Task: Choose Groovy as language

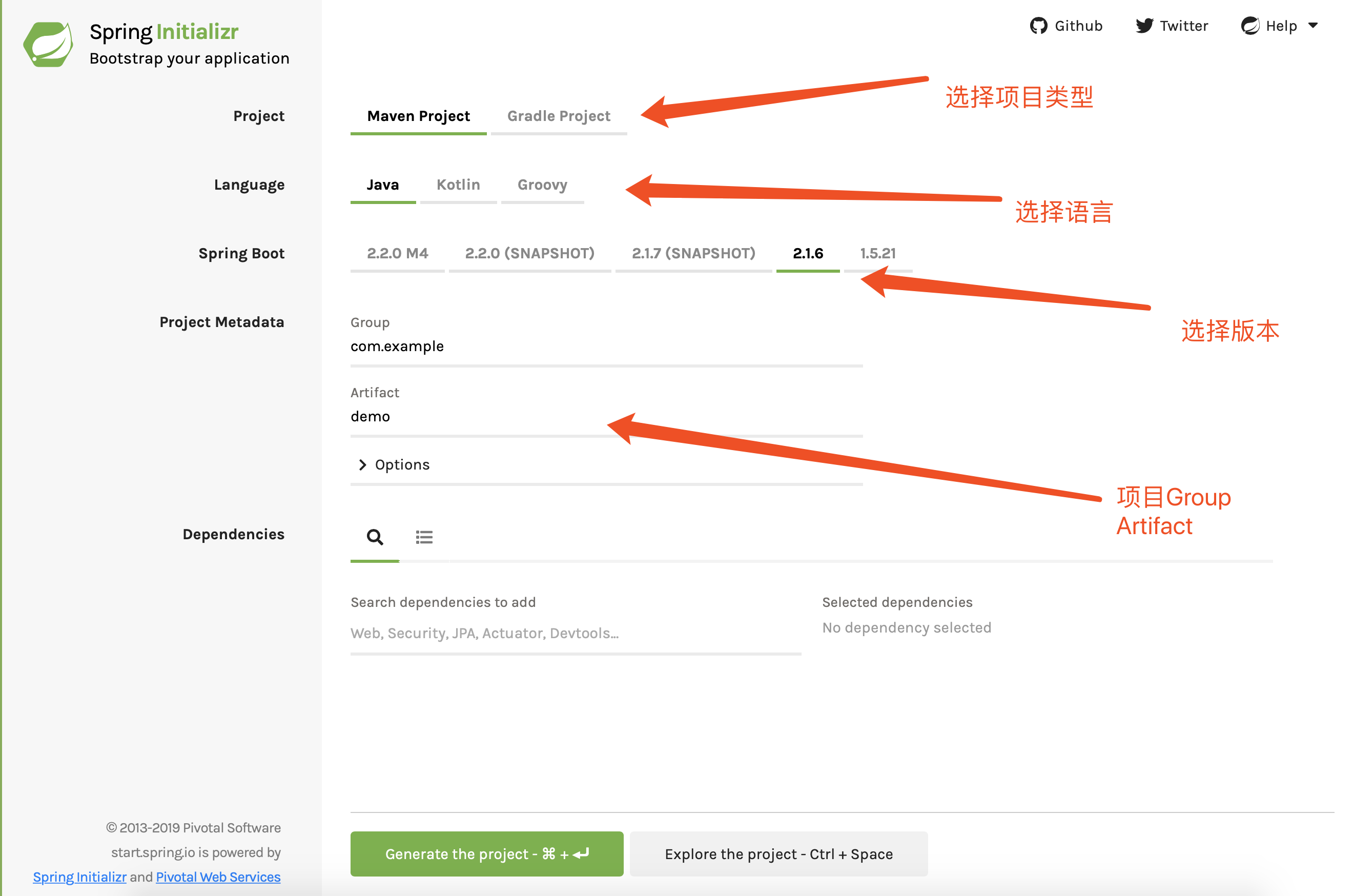Action: [542, 185]
